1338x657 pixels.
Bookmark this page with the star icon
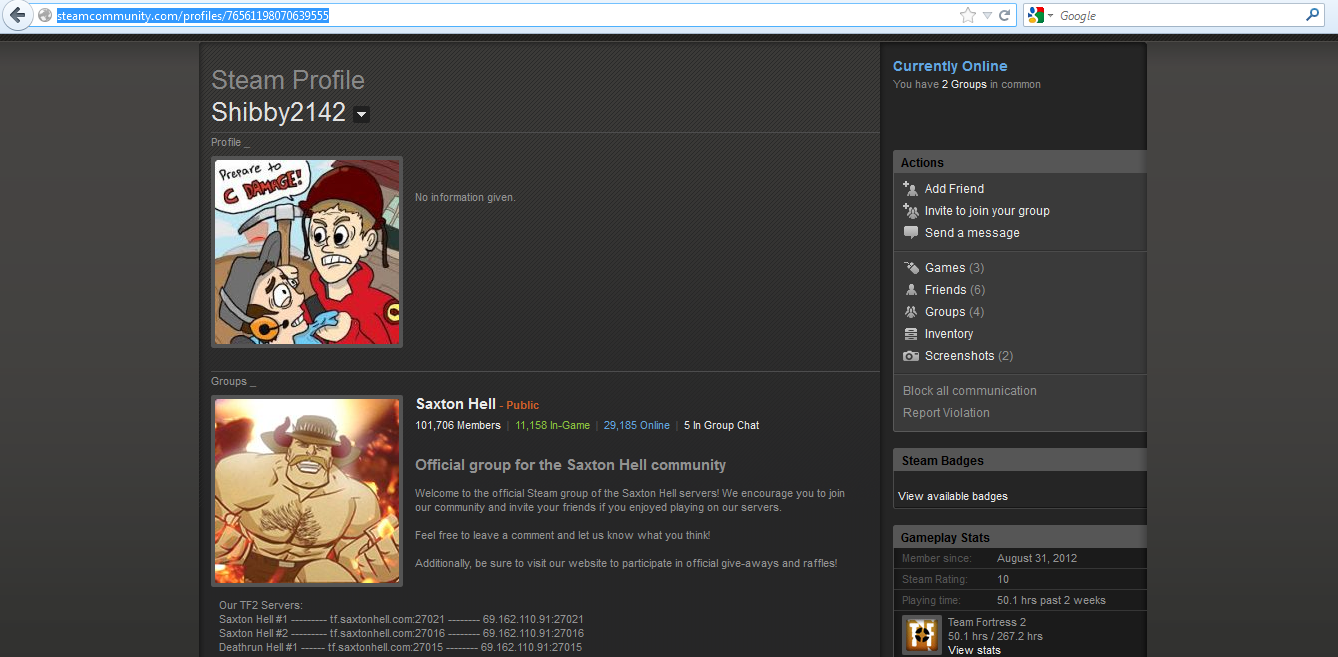click(967, 16)
